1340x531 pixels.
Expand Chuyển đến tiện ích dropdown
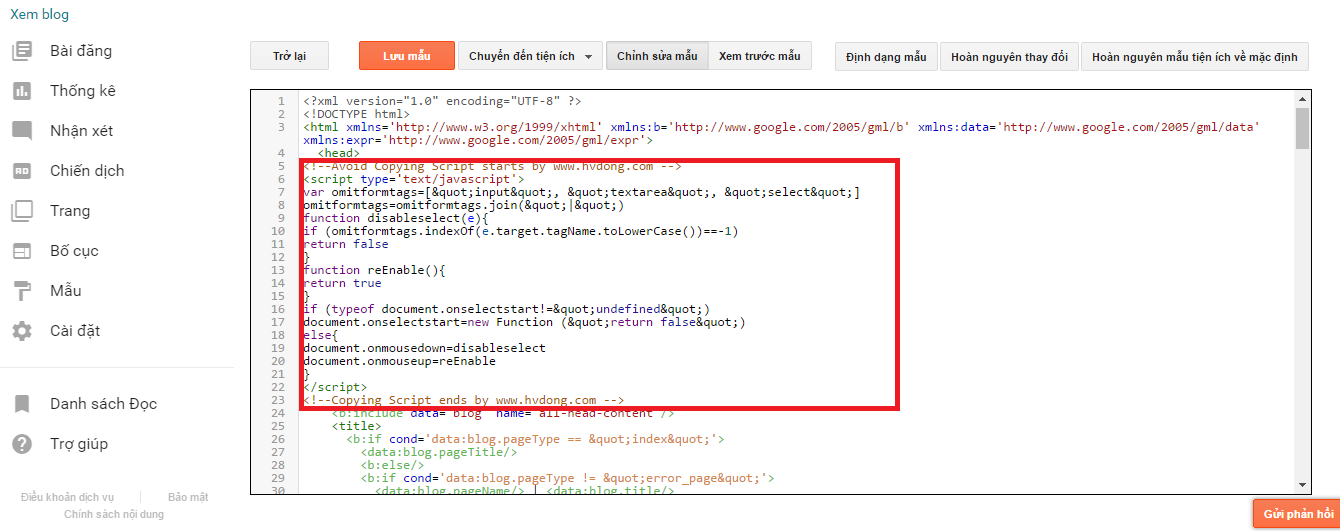(x=530, y=56)
